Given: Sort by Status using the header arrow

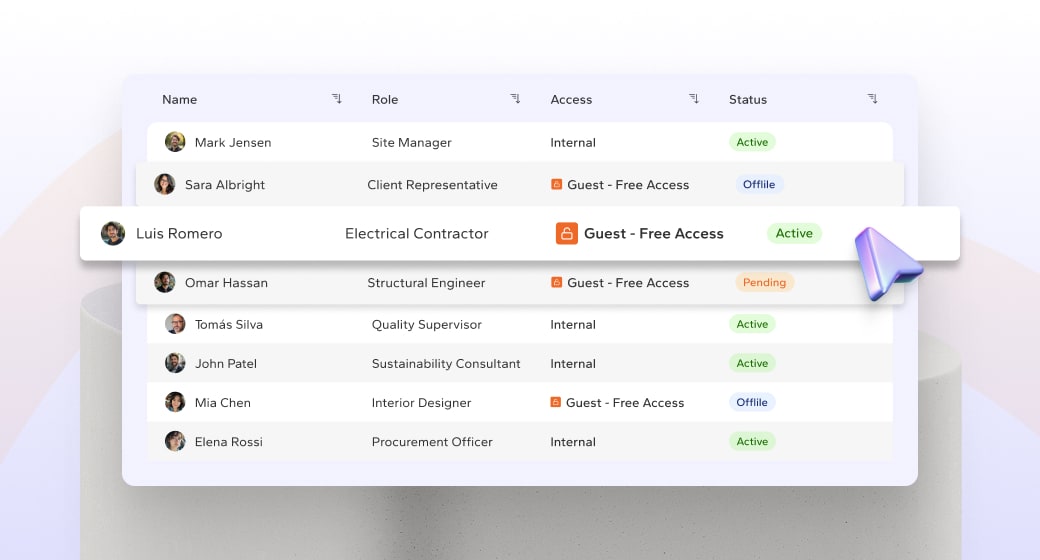Looking at the screenshot, I should [872, 99].
